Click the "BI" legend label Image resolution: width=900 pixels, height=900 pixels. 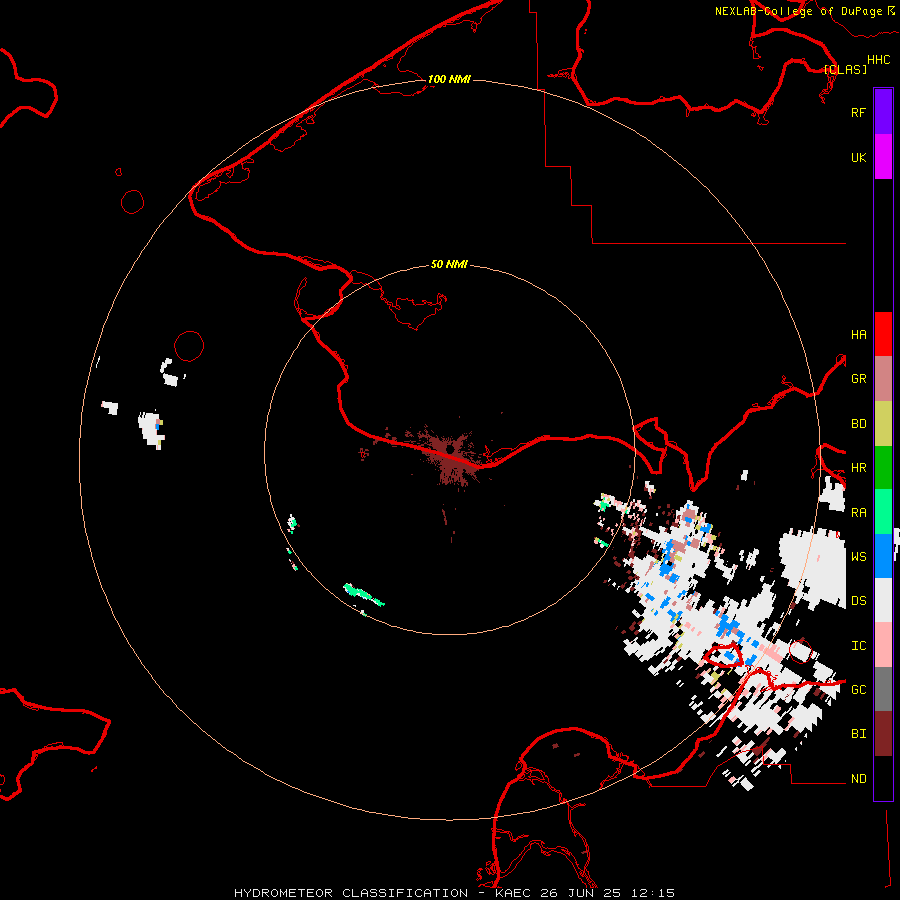tap(858, 734)
